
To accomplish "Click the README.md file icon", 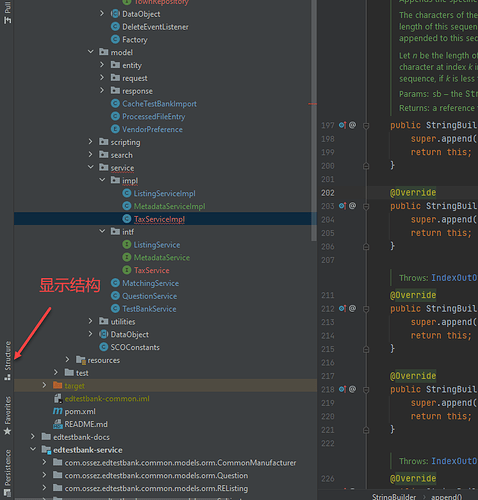I will pos(58,424).
